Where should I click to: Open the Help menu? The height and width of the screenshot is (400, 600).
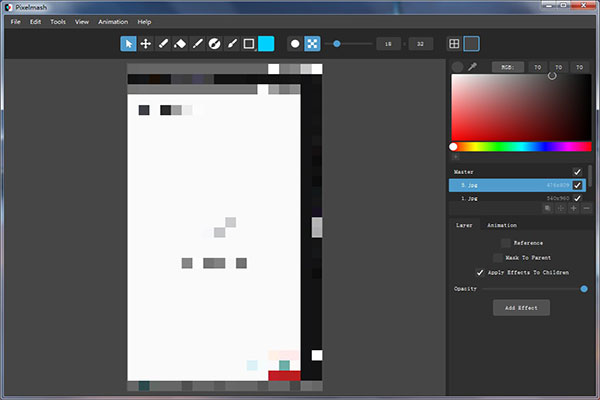point(144,22)
